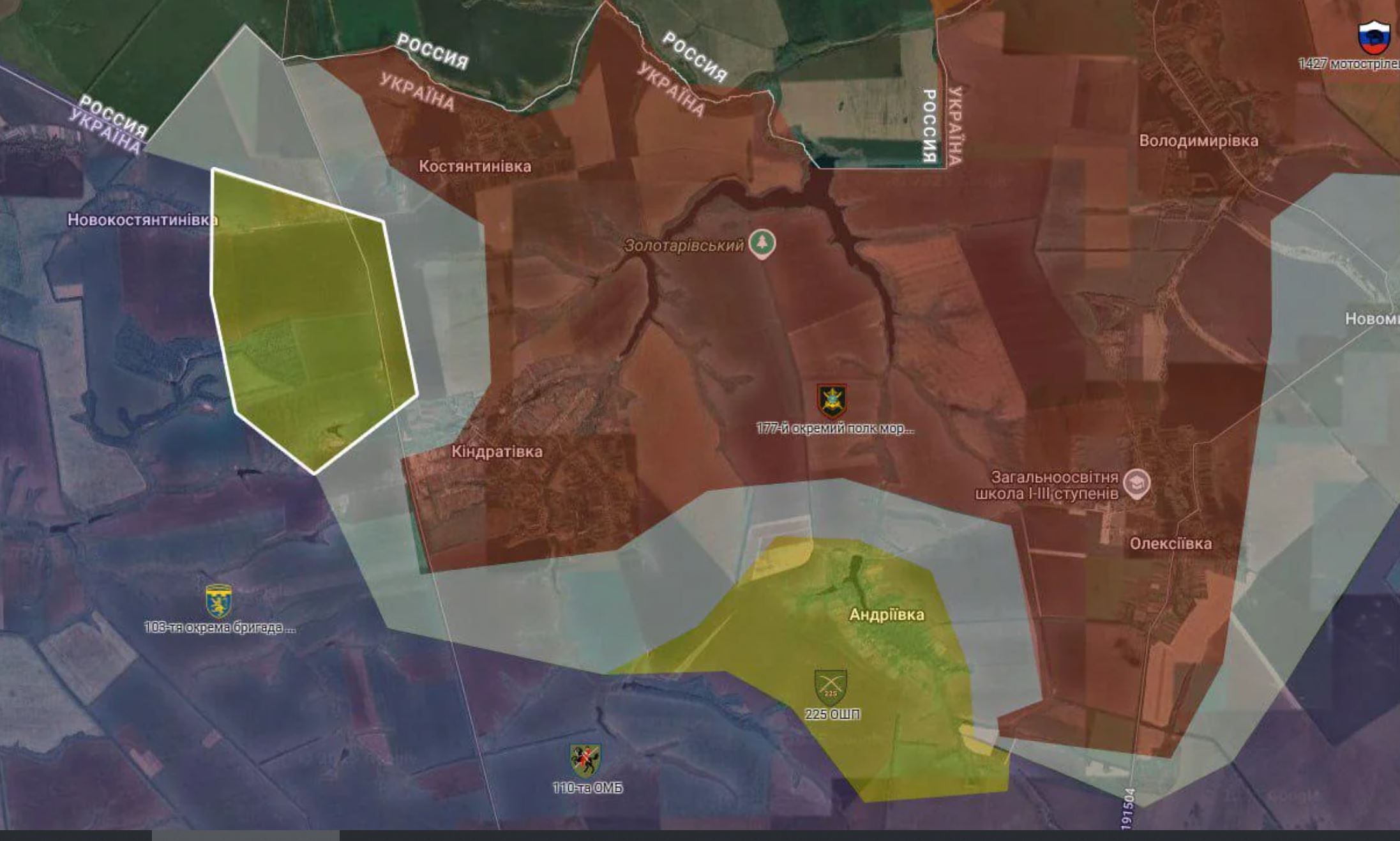Select the 225 ОШП caption text
Image resolution: width=1400 pixels, height=841 pixels.
pos(832,714)
